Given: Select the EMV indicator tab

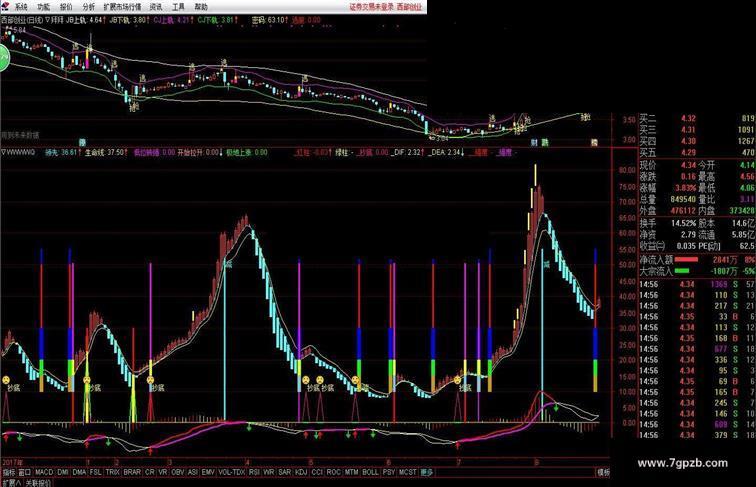Looking at the screenshot, I should tap(208, 472).
